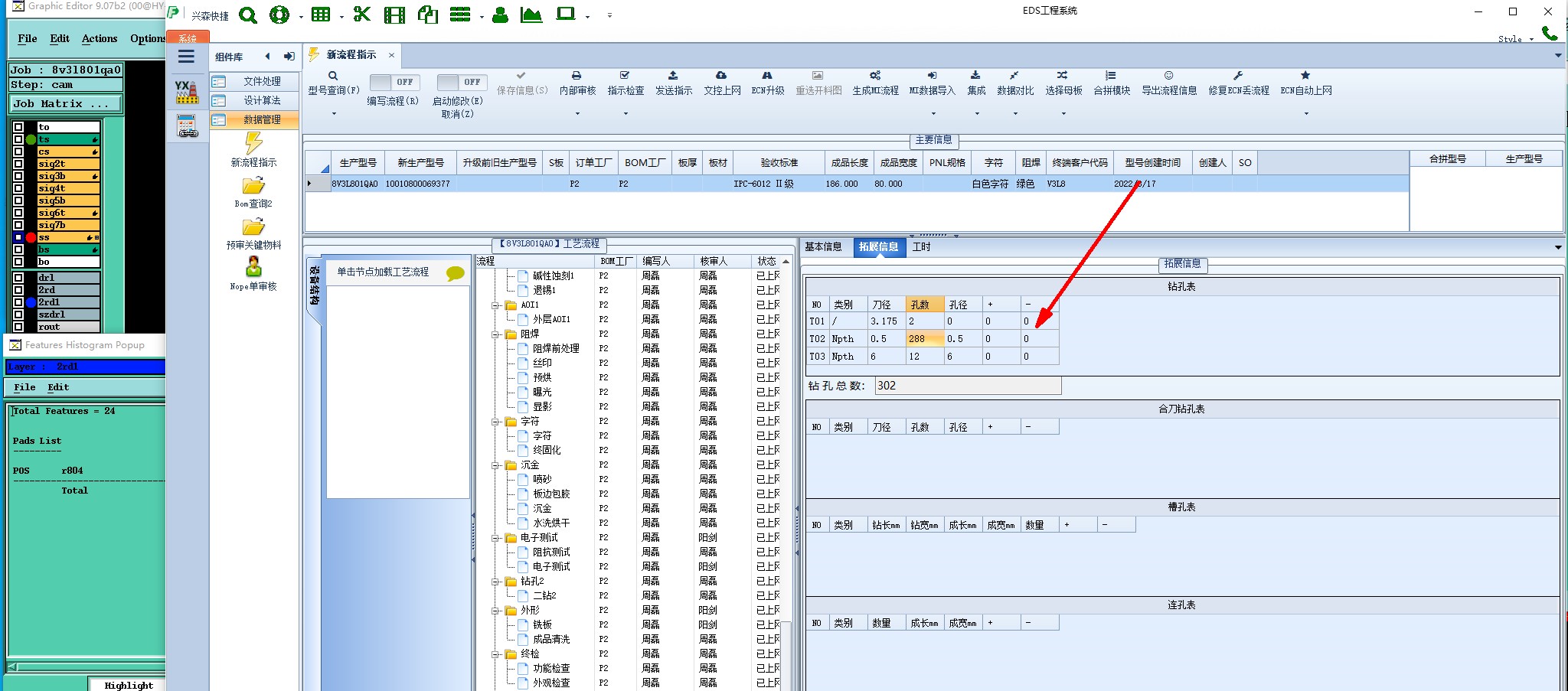The width and height of the screenshot is (1568, 691).
Task: Click the Highlight button
Action: point(128,685)
